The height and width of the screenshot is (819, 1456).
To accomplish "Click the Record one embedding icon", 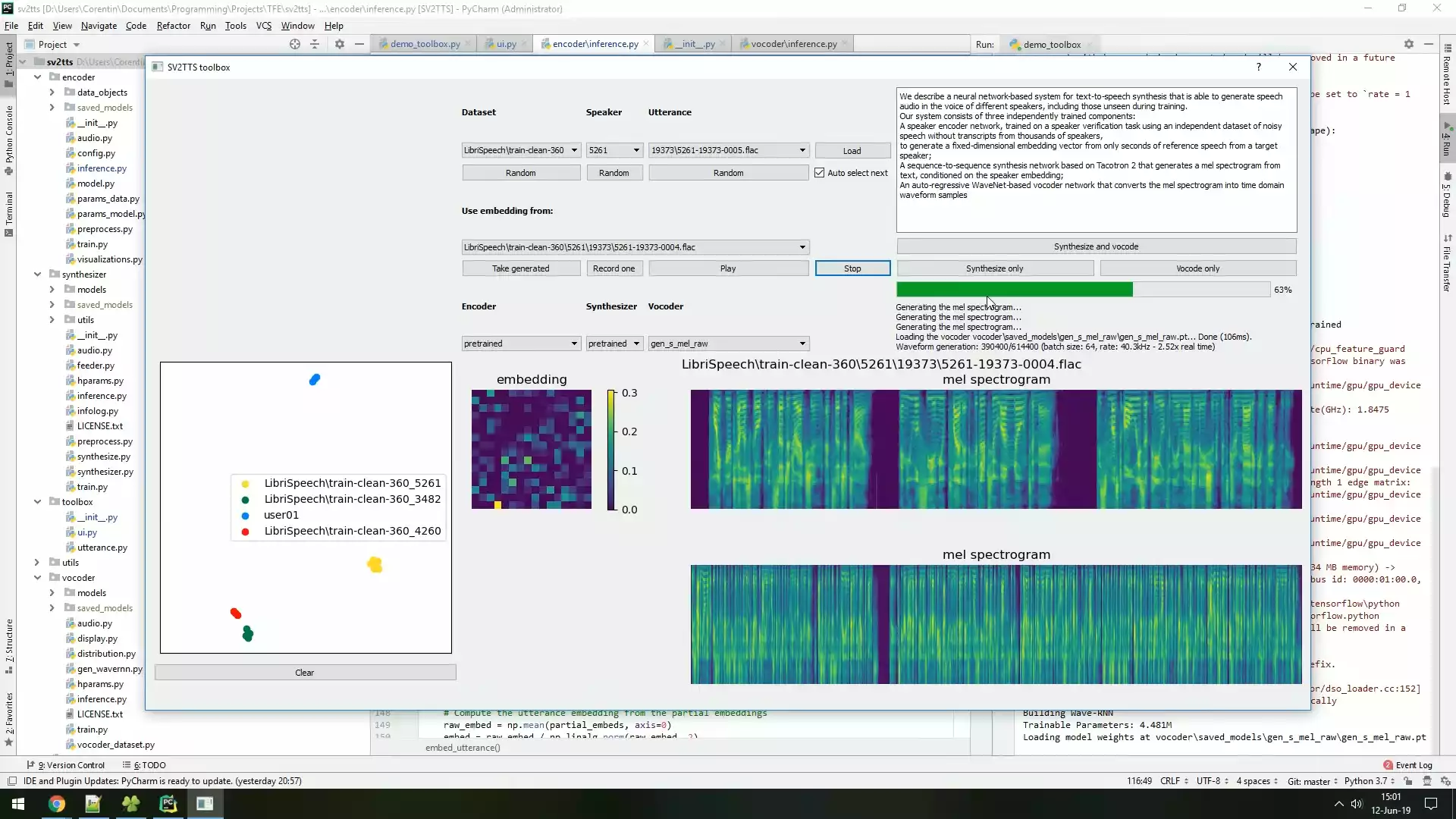I will point(614,267).
